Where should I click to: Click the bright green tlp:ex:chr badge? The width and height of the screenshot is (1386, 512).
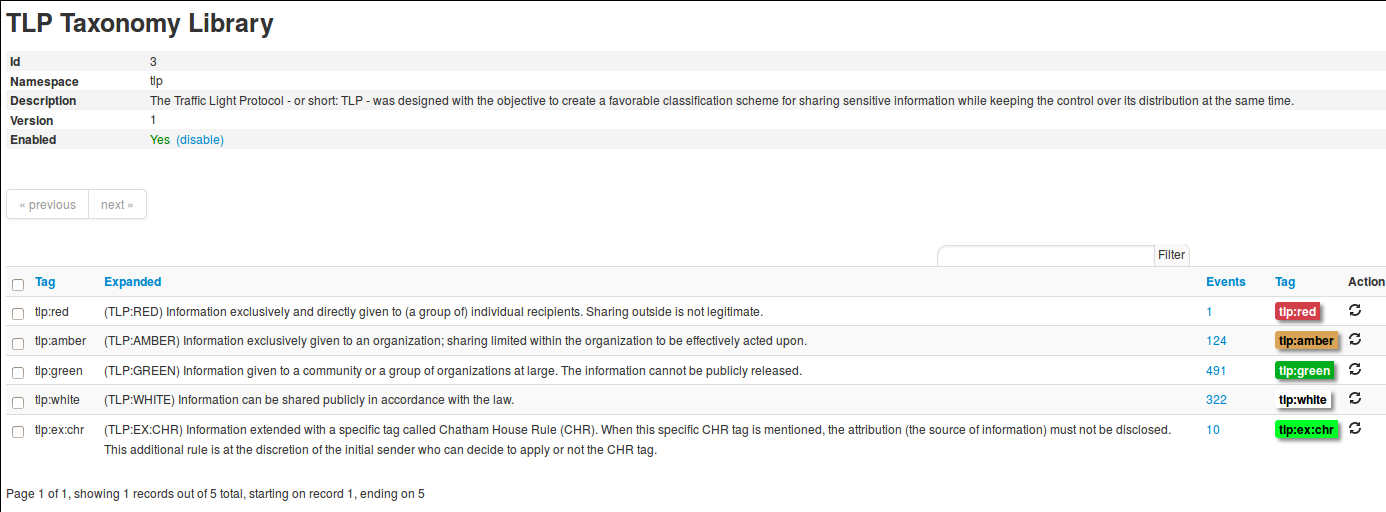(1306, 430)
